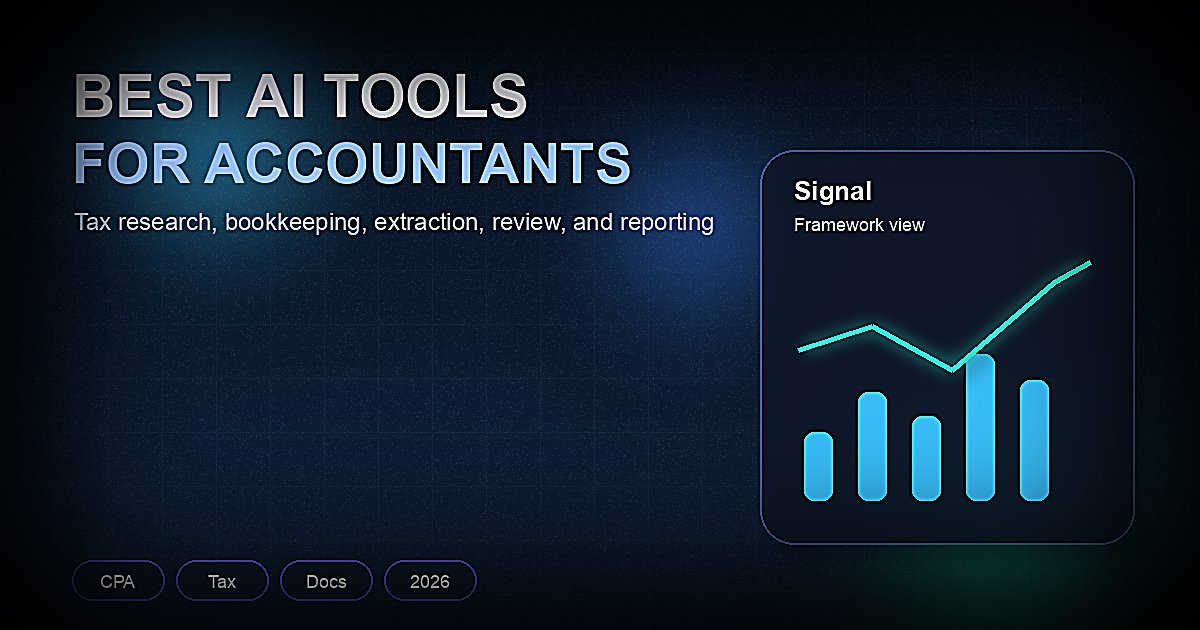
Task: Click the upper endpoint of the trend line
Action: pyautogui.click(x=1089, y=263)
